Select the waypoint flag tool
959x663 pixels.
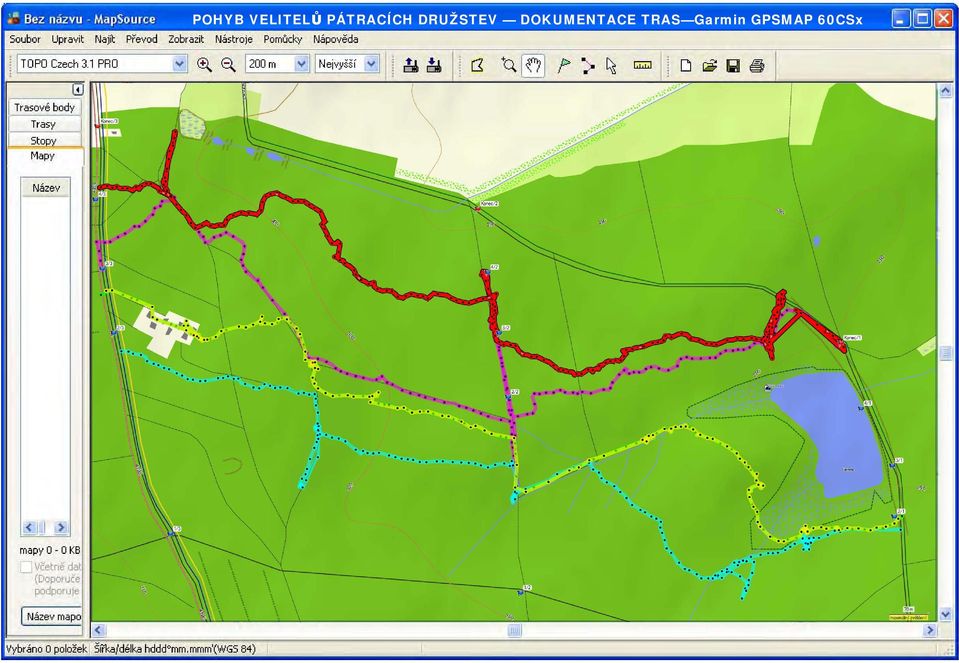tap(563, 65)
